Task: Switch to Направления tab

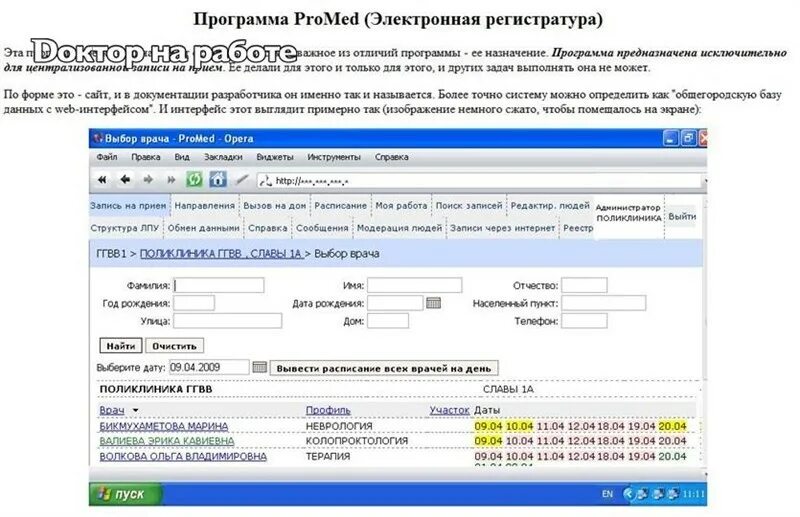Action: pyautogui.click(x=205, y=206)
